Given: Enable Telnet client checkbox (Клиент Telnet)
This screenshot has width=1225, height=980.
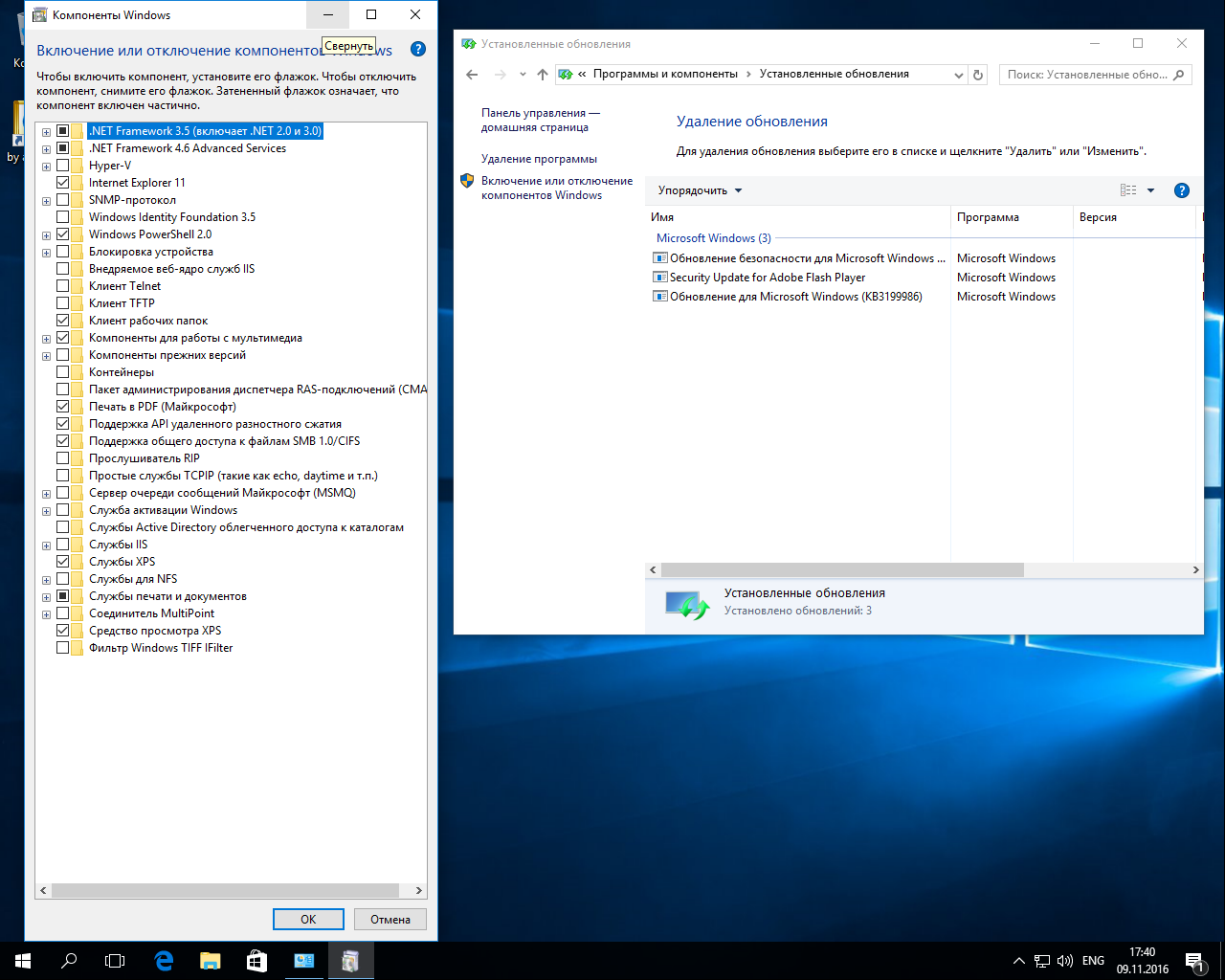Looking at the screenshot, I should [62, 286].
